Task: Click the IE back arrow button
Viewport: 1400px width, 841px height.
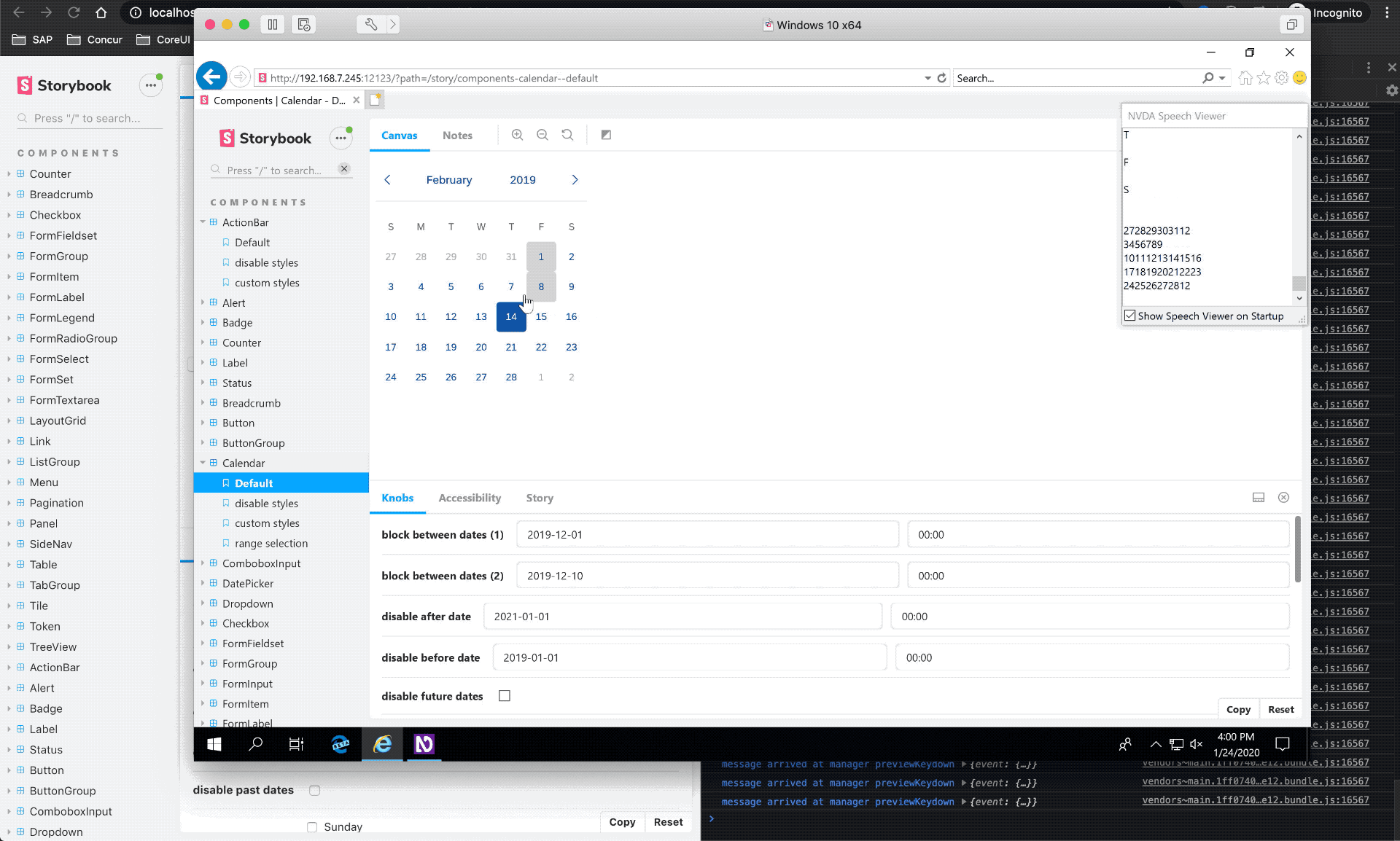Action: [x=211, y=76]
